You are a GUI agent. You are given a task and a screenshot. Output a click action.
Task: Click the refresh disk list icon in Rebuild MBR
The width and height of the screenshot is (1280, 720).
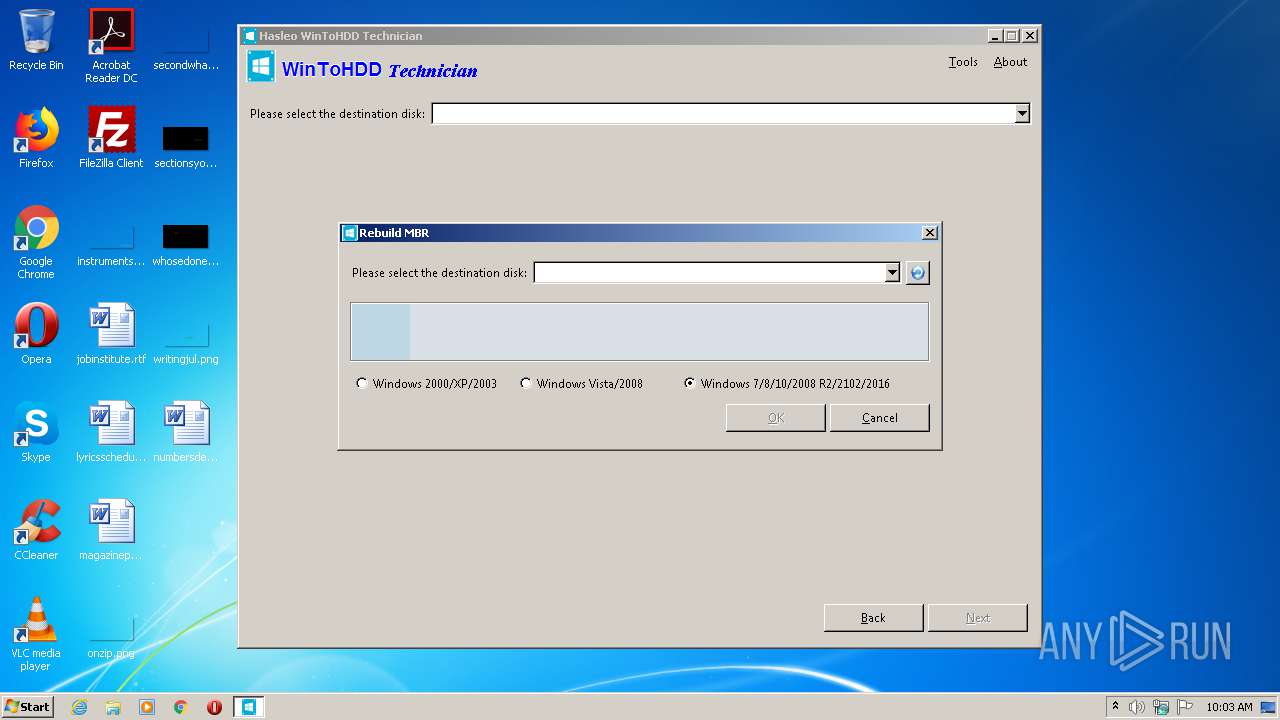(917, 273)
